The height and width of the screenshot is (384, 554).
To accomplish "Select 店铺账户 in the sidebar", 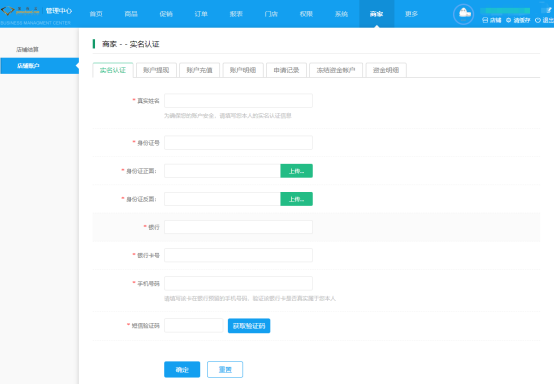I will pos(39,66).
